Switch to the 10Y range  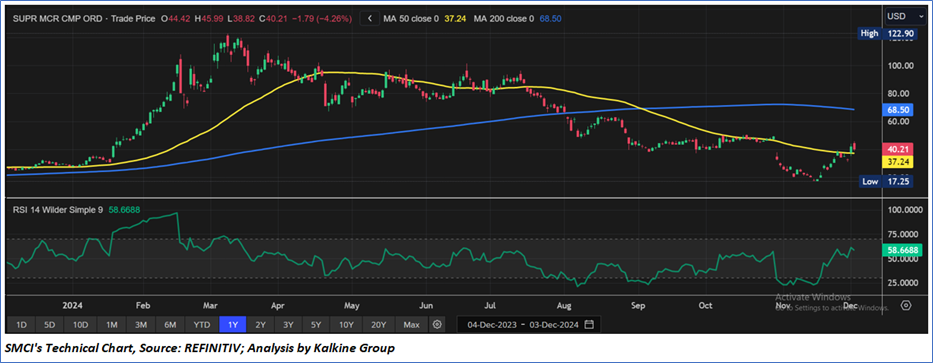pyautogui.click(x=346, y=325)
